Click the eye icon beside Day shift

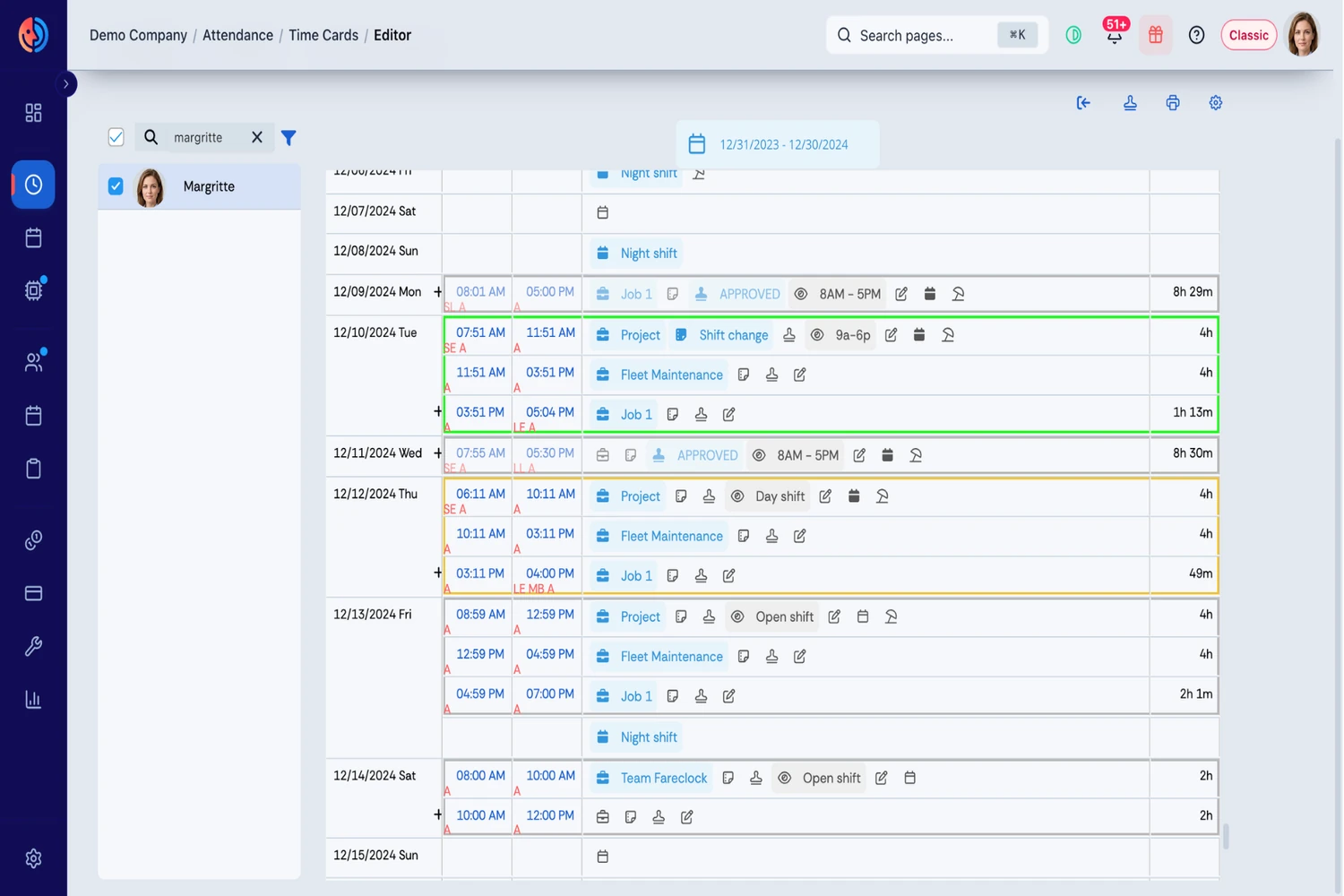[x=737, y=496]
